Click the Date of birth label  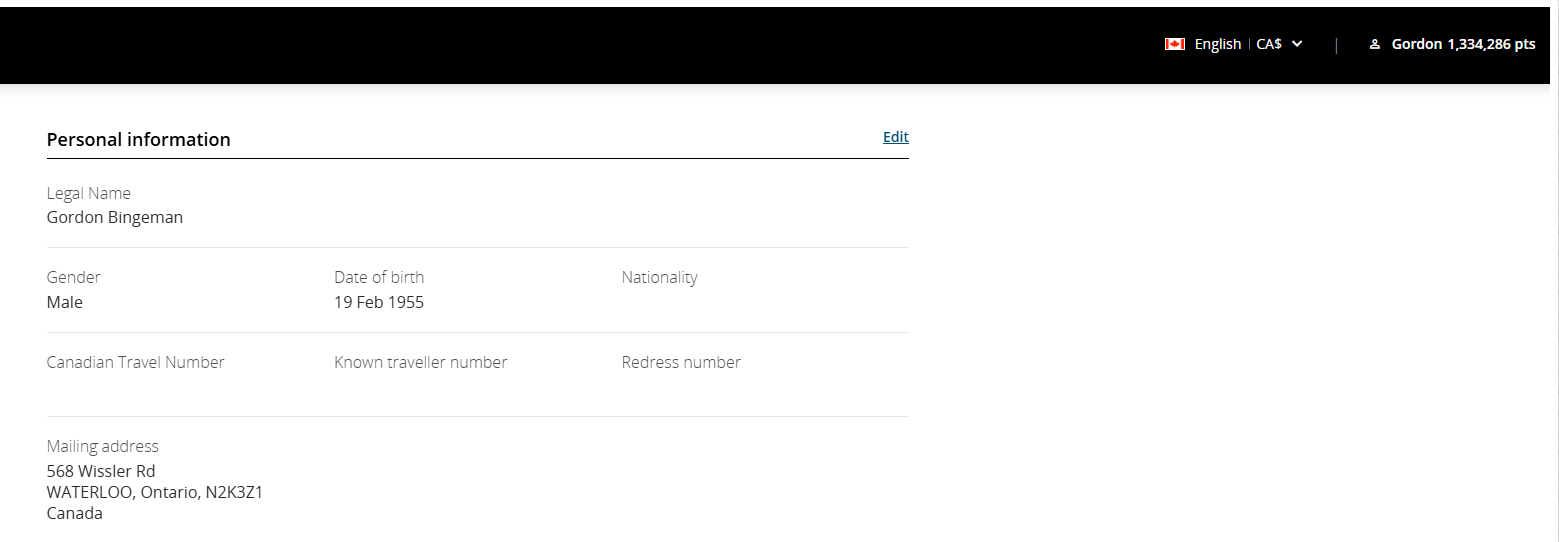coord(379,277)
